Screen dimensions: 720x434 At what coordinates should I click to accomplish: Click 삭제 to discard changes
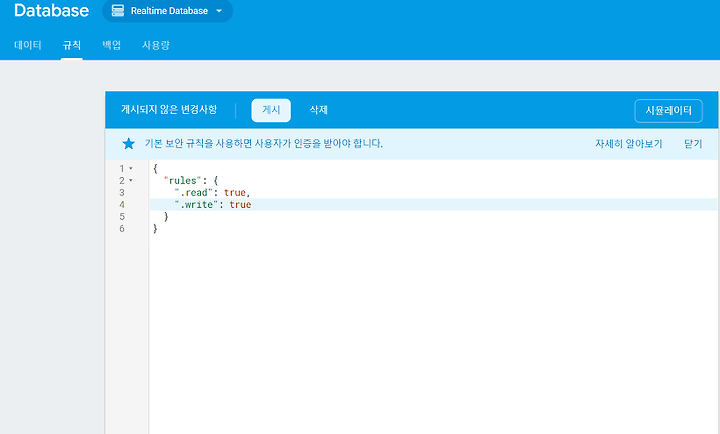(319, 110)
